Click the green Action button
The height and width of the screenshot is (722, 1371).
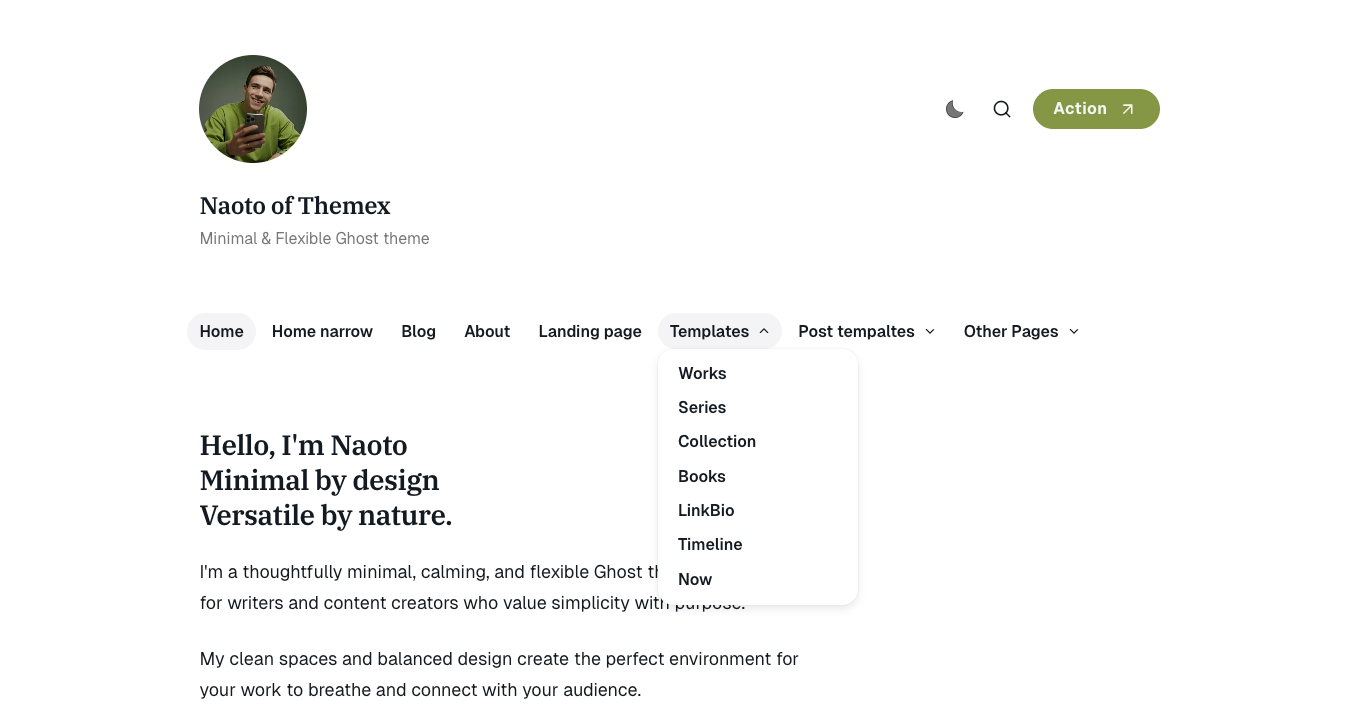coord(1095,109)
